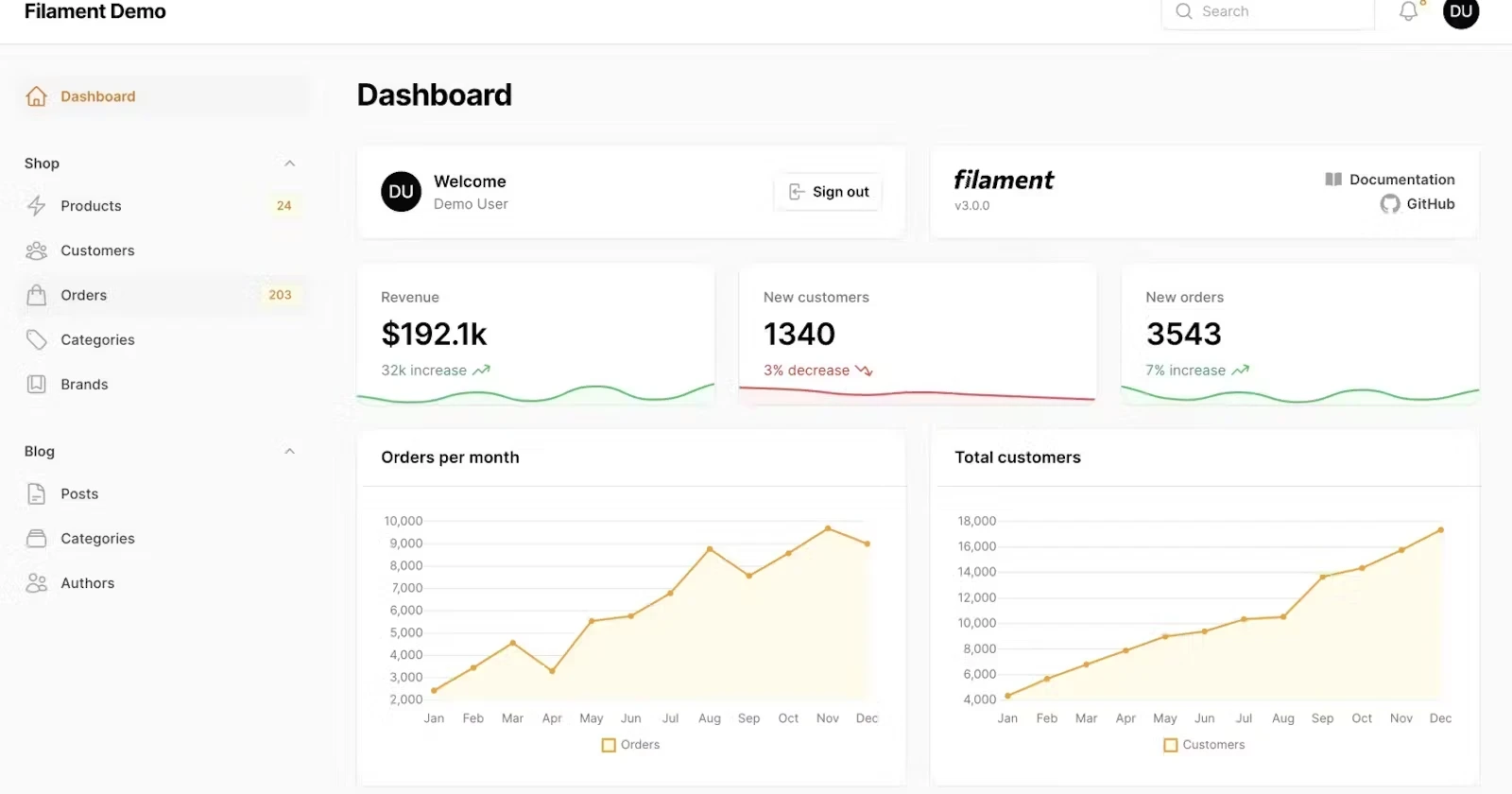The height and width of the screenshot is (794, 1512).
Task: Open Customers via the people icon
Action: 36,250
